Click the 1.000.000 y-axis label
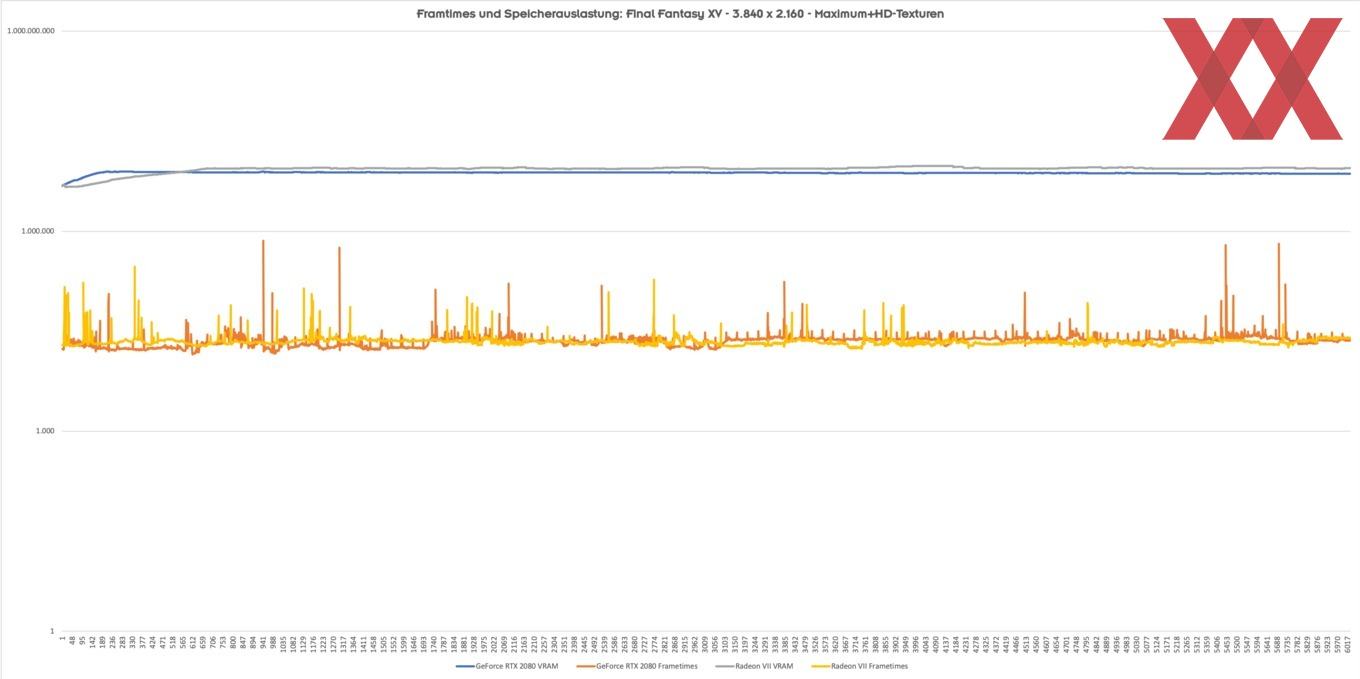Image resolution: width=1360 pixels, height=679 pixels. [x=38, y=231]
